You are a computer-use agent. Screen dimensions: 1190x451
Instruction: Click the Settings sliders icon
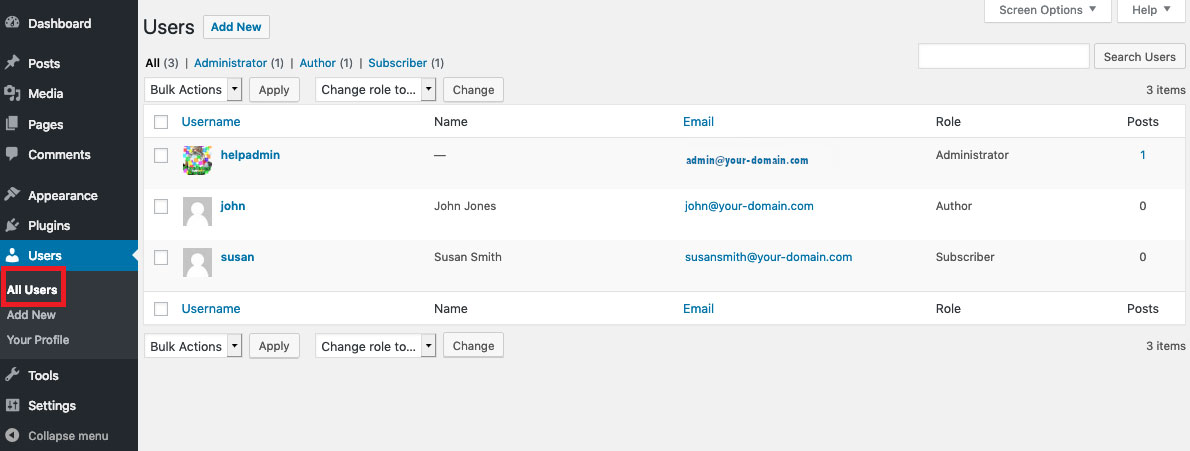click(x=11, y=405)
